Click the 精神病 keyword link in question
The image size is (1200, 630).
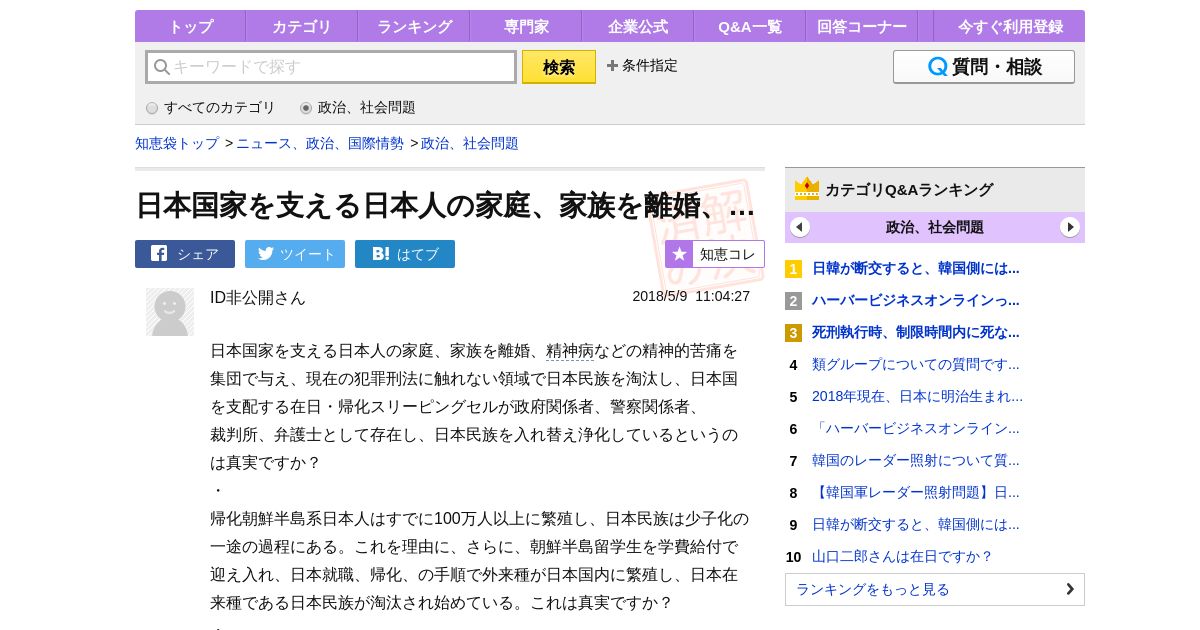point(570,351)
